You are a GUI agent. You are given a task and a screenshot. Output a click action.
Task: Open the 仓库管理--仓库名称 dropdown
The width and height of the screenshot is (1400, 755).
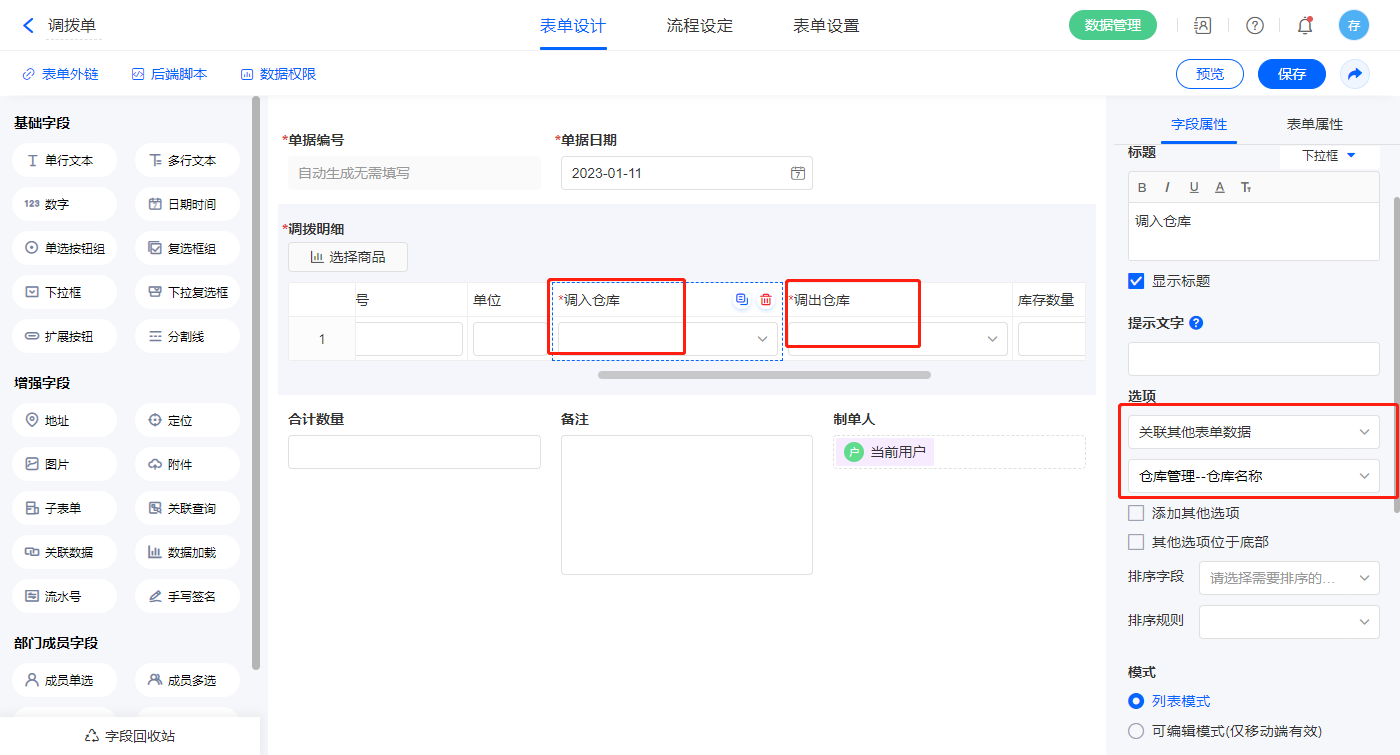click(x=1253, y=476)
